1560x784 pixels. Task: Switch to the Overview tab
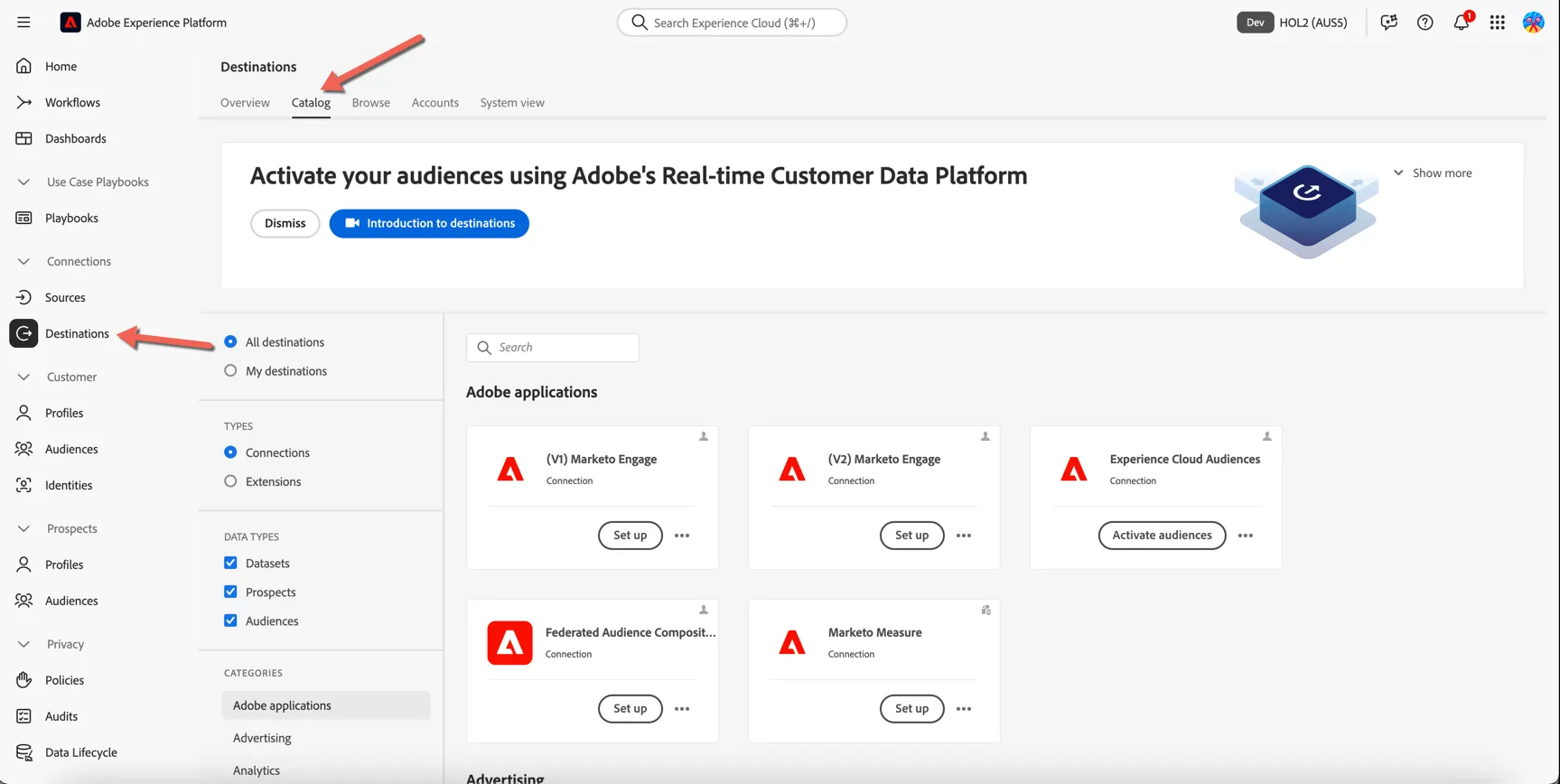pyautogui.click(x=245, y=102)
